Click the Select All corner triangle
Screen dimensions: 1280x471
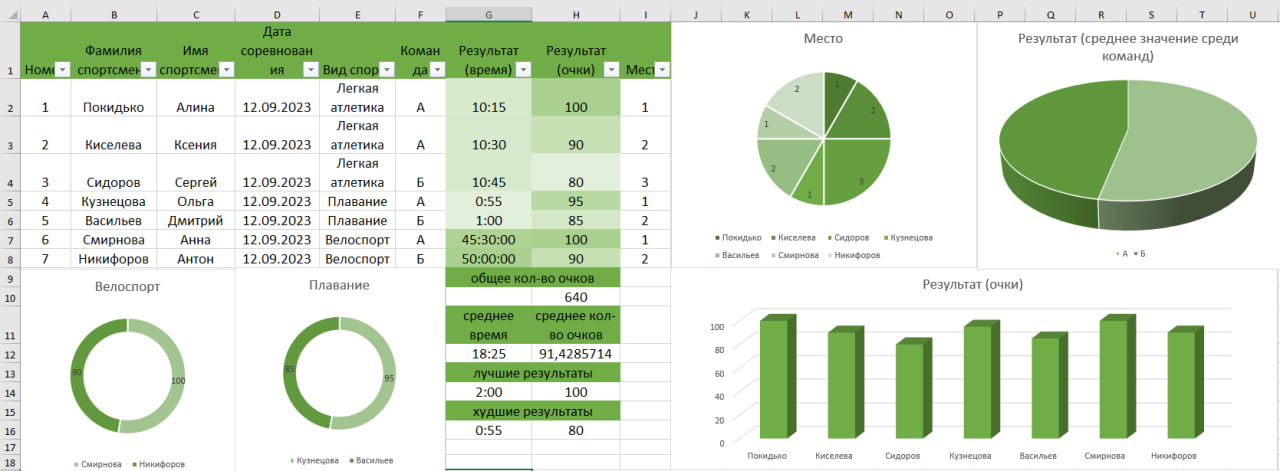(x=10, y=10)
